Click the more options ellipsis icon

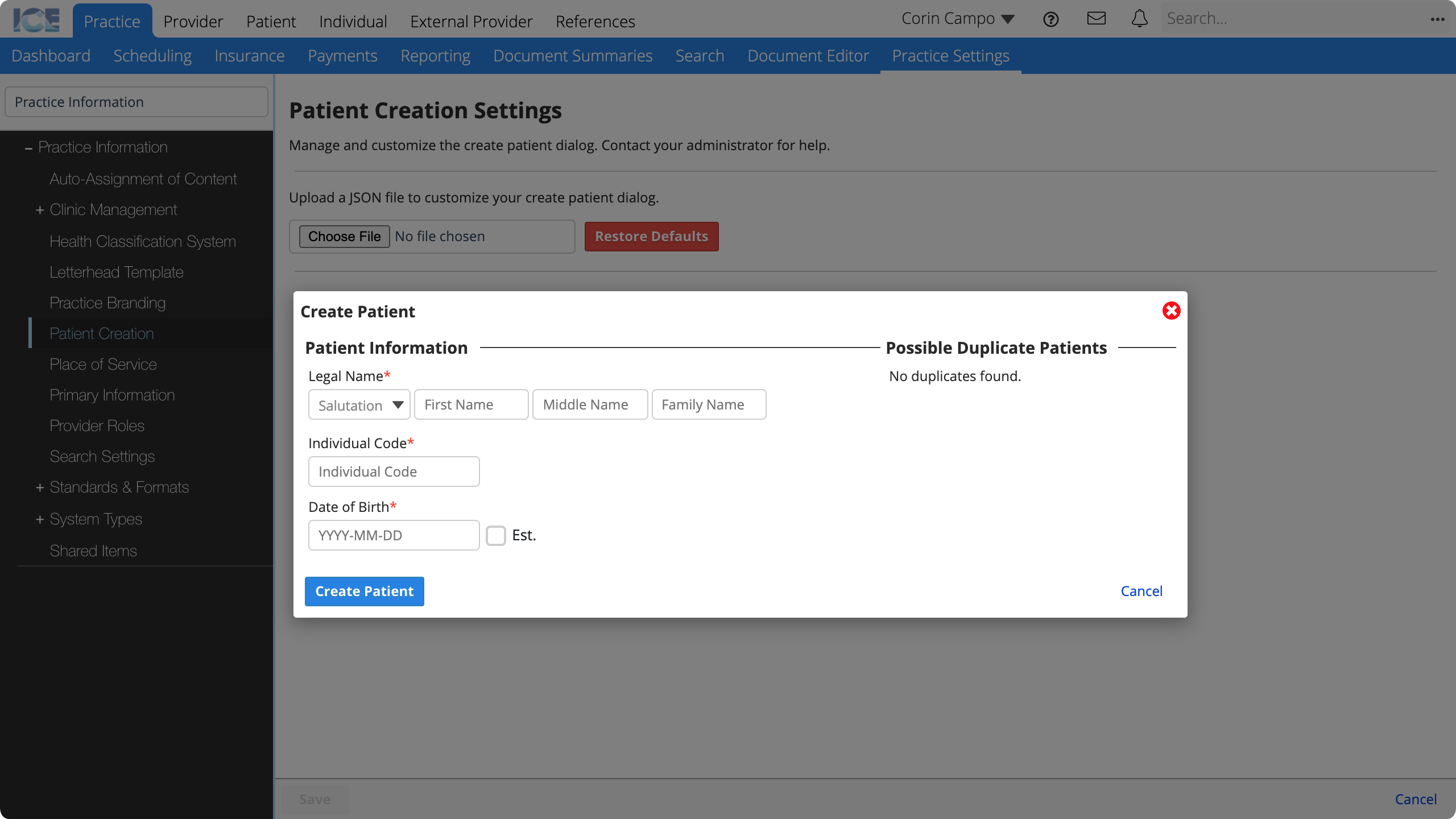1438,19
